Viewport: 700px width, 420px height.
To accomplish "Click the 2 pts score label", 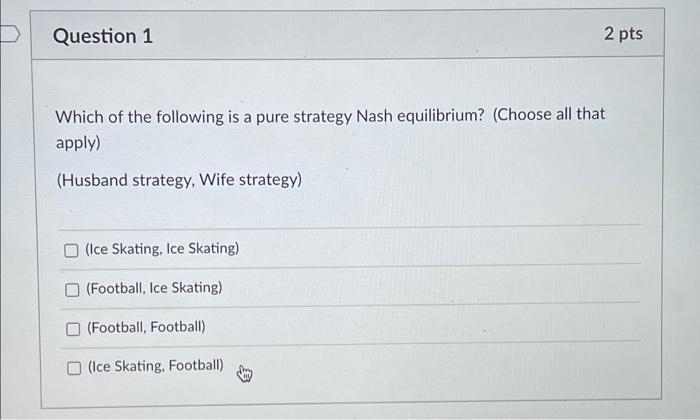I will 623,33.
